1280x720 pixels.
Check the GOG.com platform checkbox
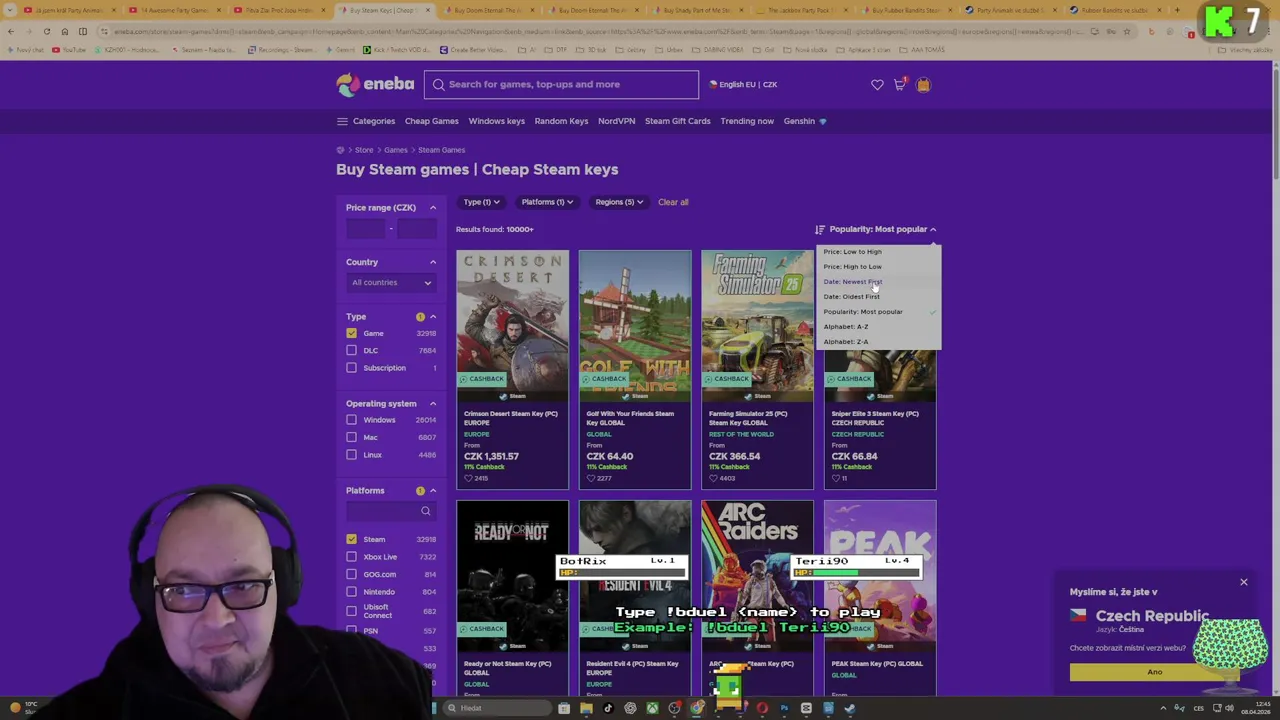pyautogui.click(x=351, y=574)
